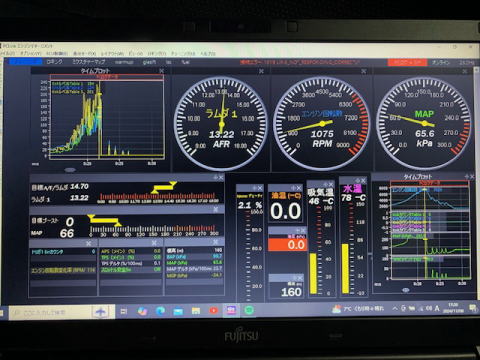
Task: Close the RPM gauge panel
Action: [x=364, y=71]
